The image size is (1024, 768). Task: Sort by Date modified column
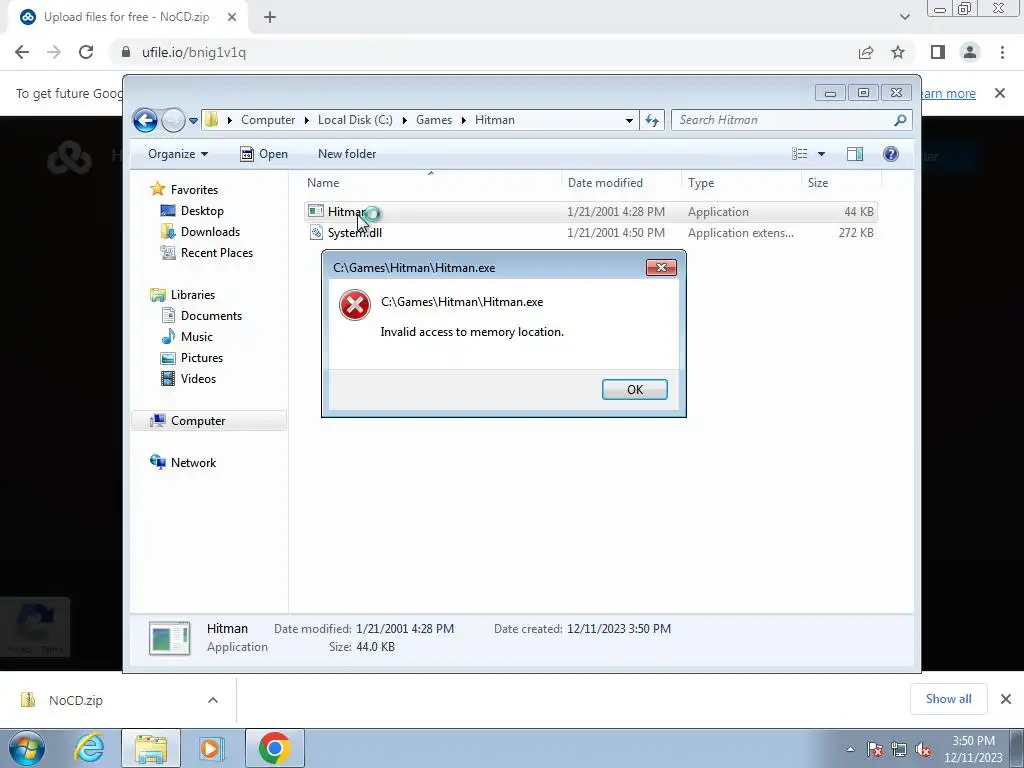621,183
